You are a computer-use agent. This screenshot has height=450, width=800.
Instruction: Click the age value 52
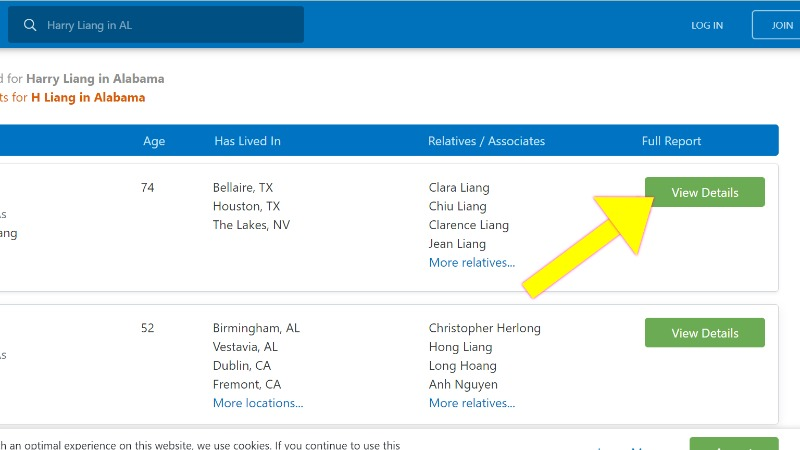click(x=147, y=328)
